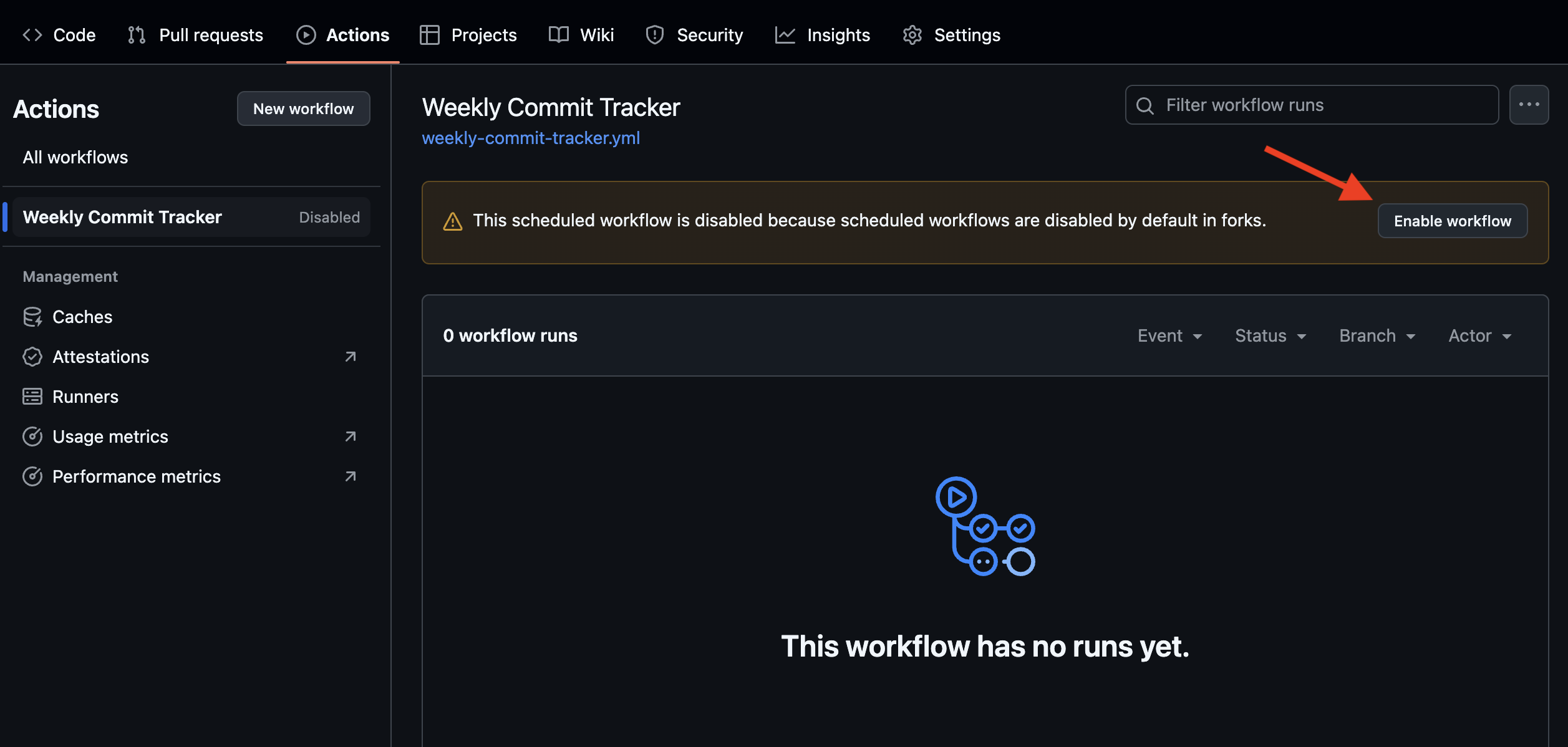Click the Pull requests branch icon
The image size is (1568, 747).
pyautogui.click(x=137, y=35)
